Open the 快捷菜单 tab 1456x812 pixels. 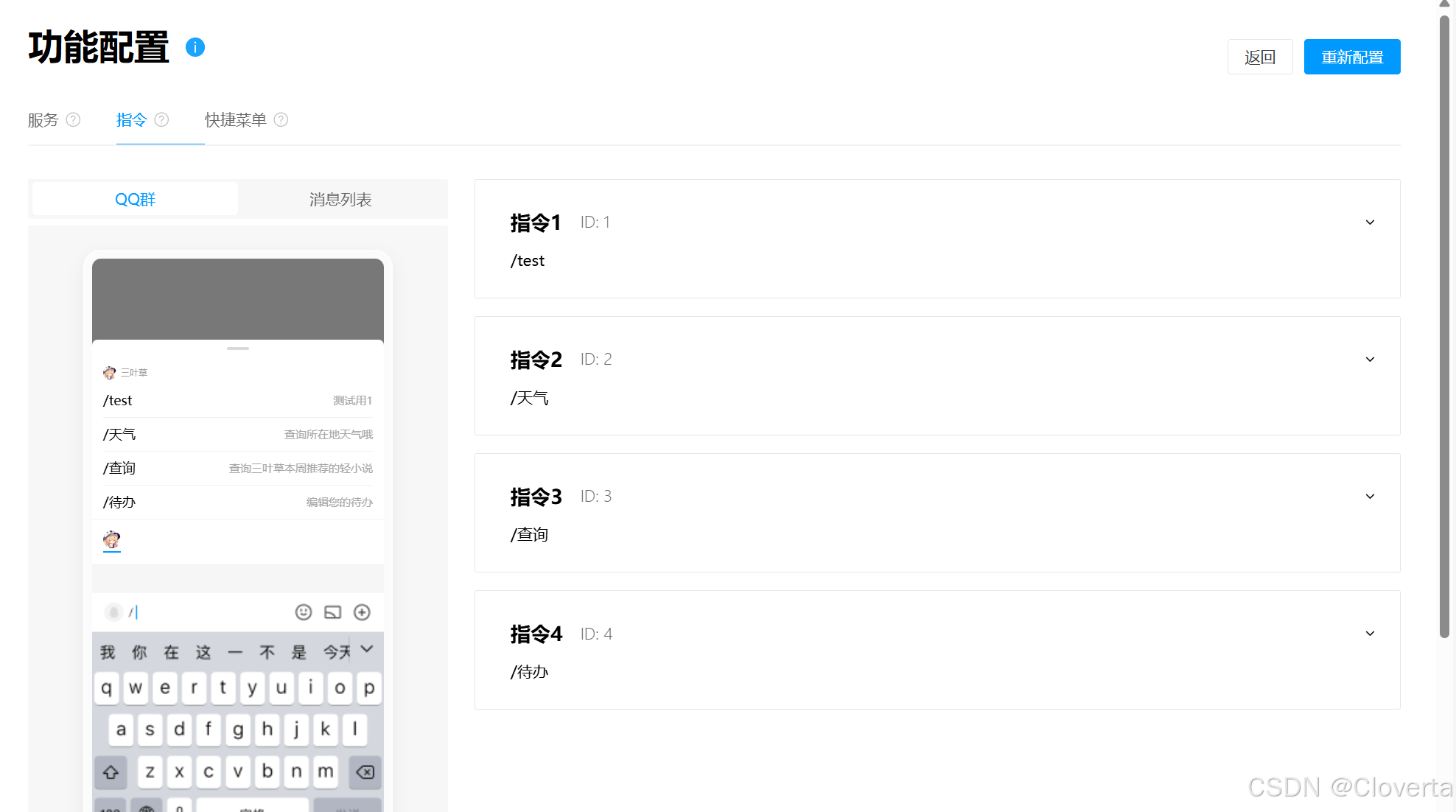click(x=235, y=120)
